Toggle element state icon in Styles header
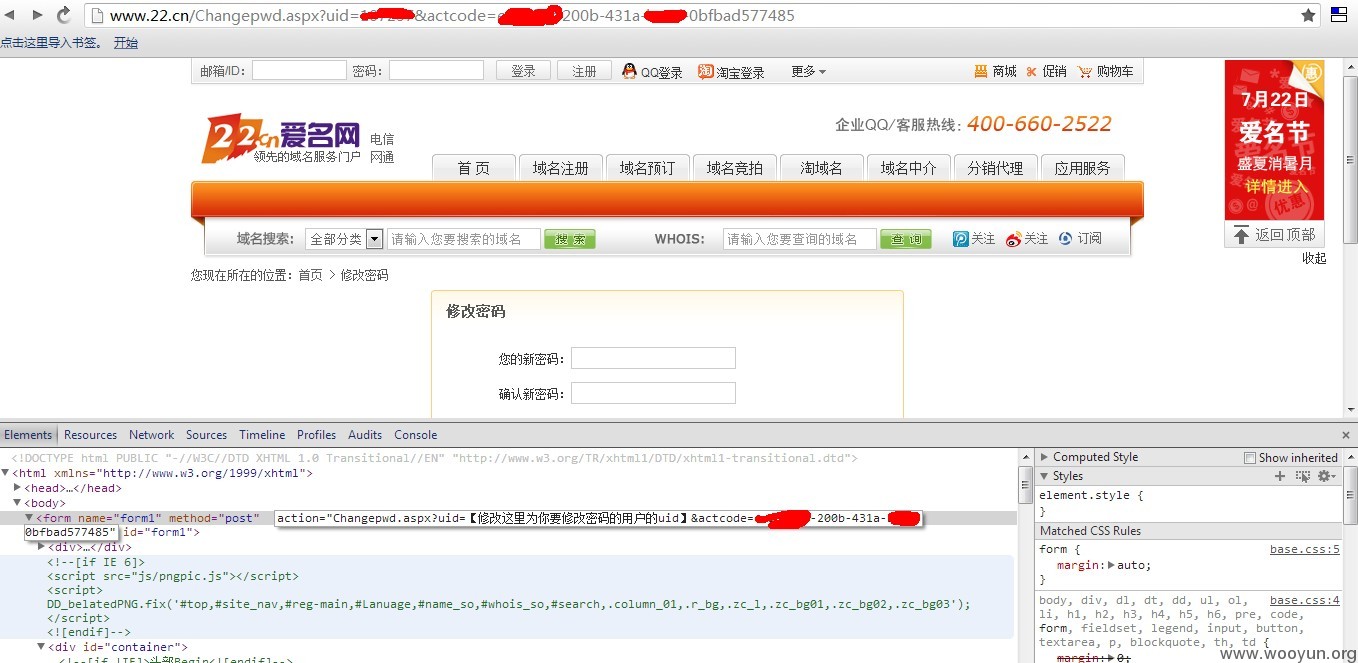The image size is (1358, 663). click(1303, 476)
